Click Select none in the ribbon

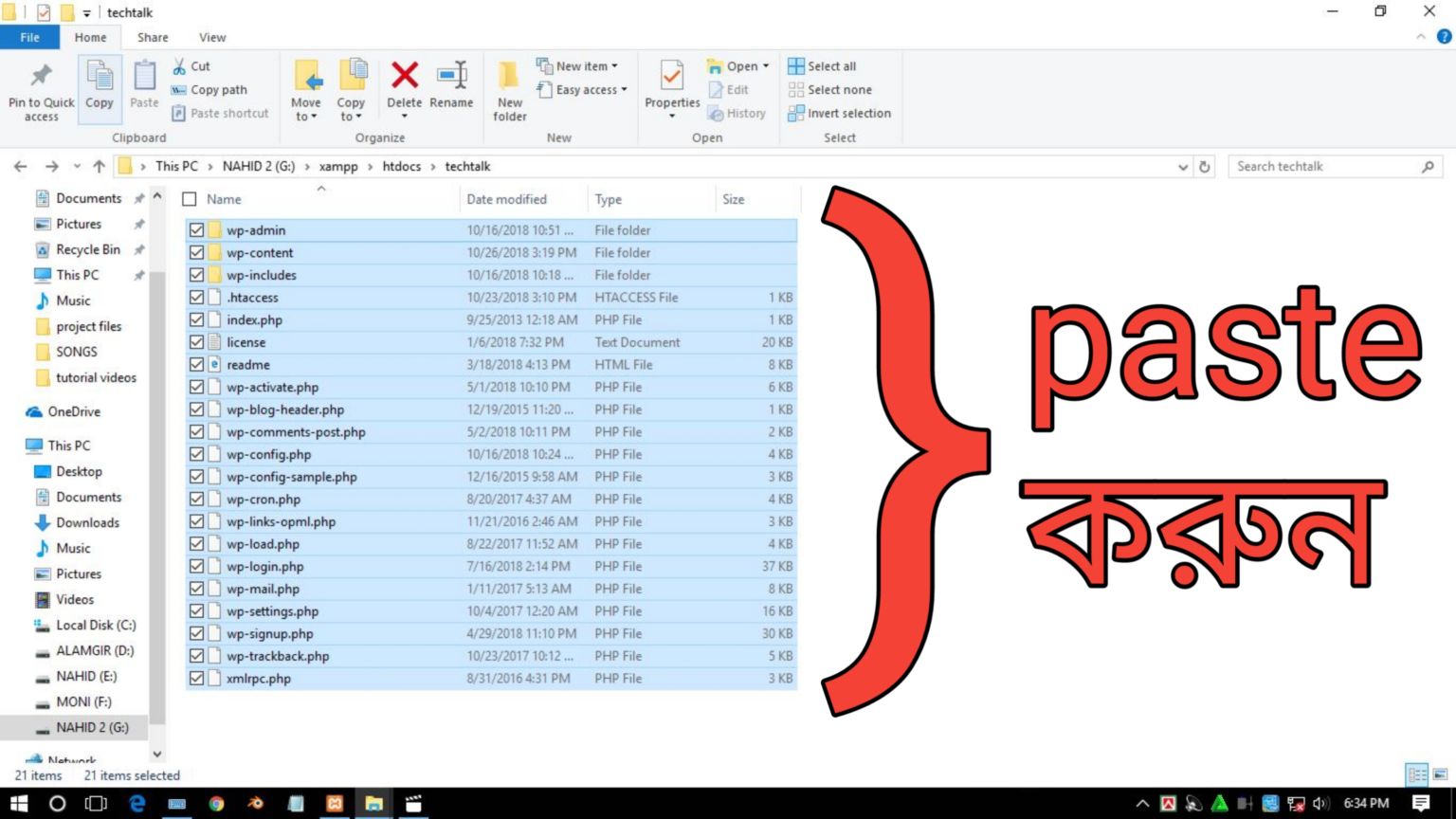coord(830,90)
